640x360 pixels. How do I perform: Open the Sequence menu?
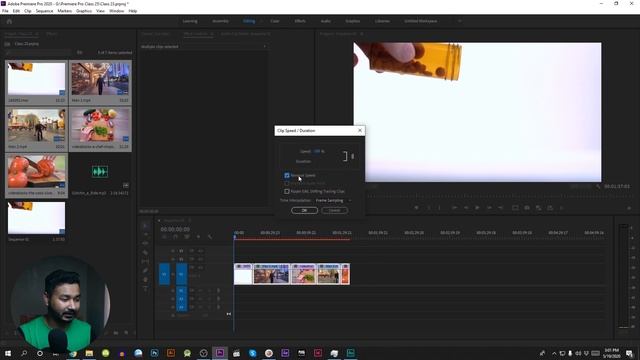(44, 11)
